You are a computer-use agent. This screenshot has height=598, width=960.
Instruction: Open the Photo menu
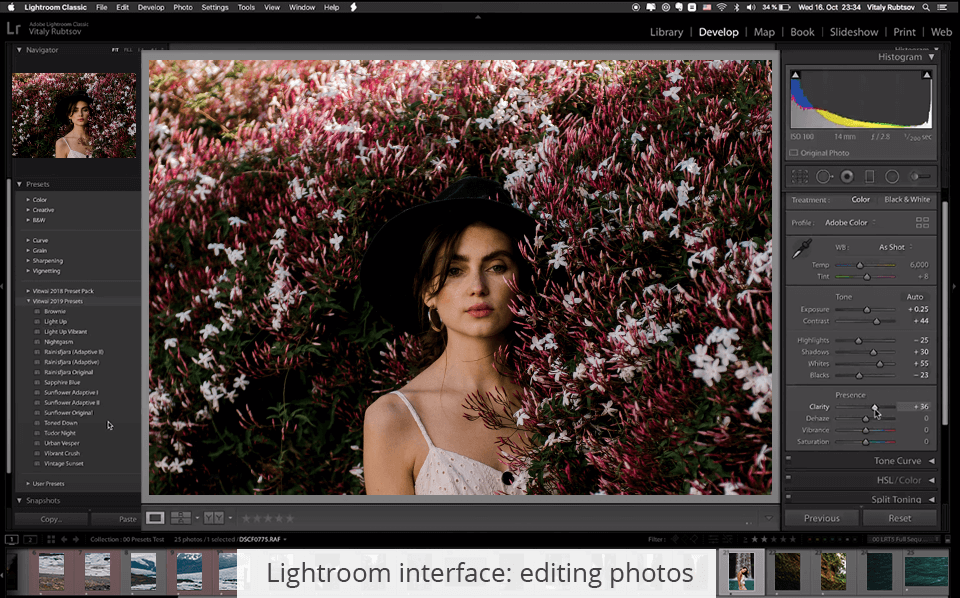(182, 7)
